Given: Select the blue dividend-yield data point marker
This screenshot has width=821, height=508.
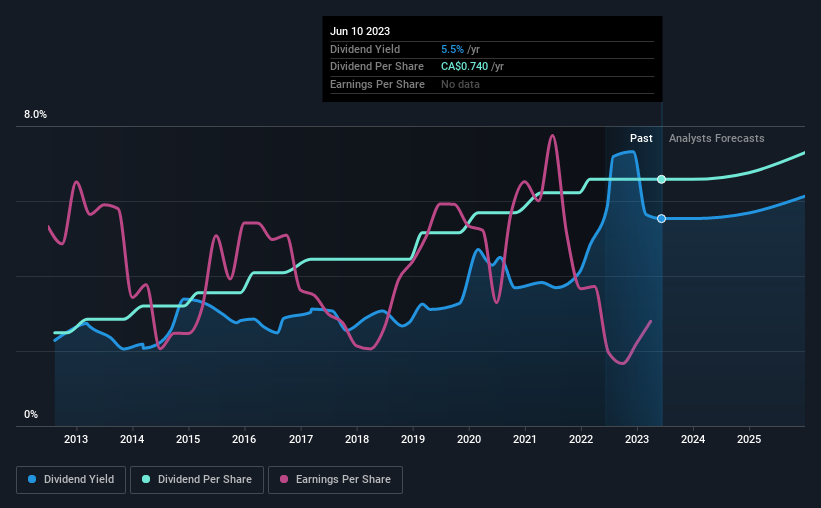Looking at the screenshot, I should 661,218.
